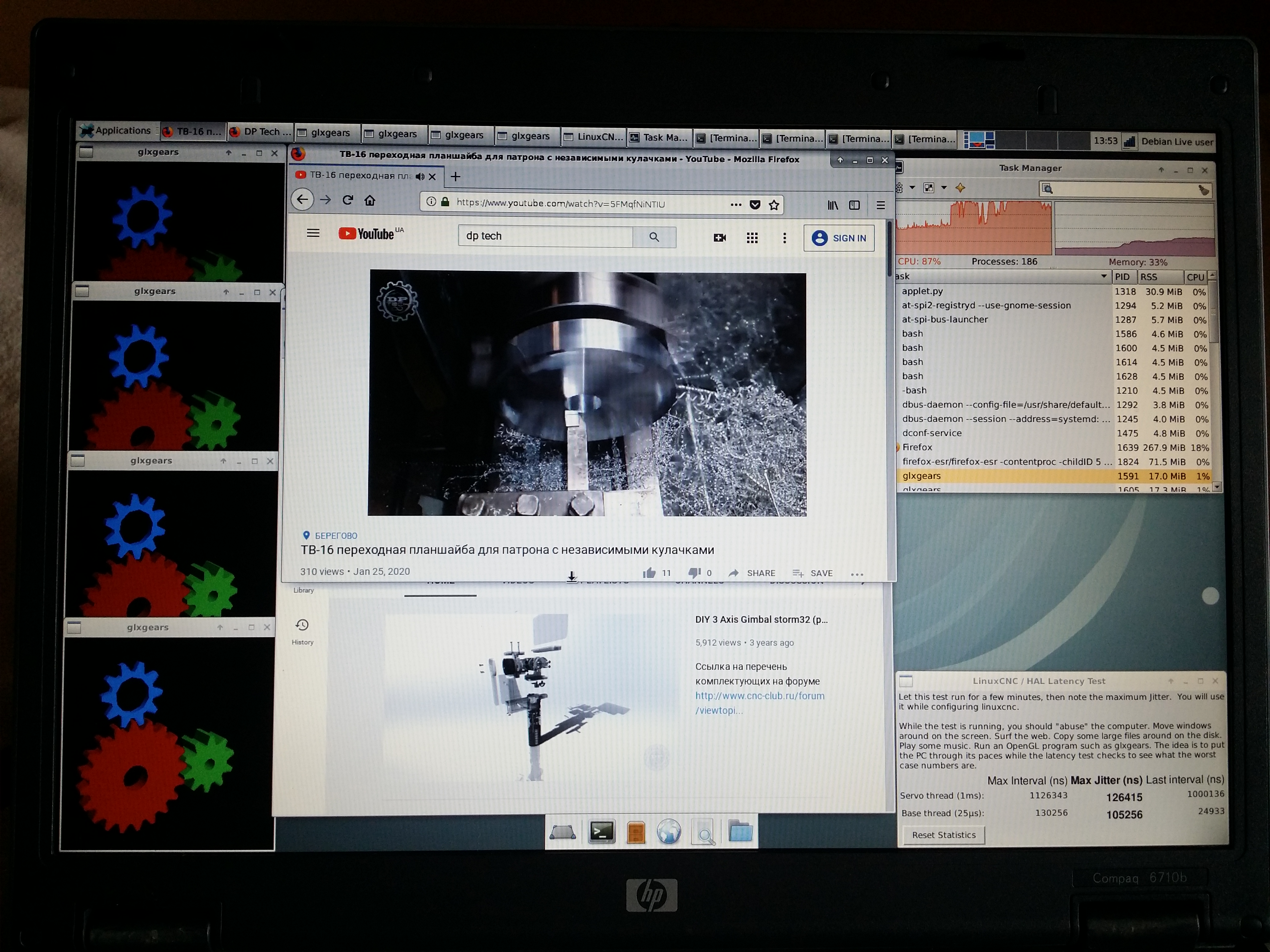Open Firefox hamburger application menu

[x=880, y=205]
